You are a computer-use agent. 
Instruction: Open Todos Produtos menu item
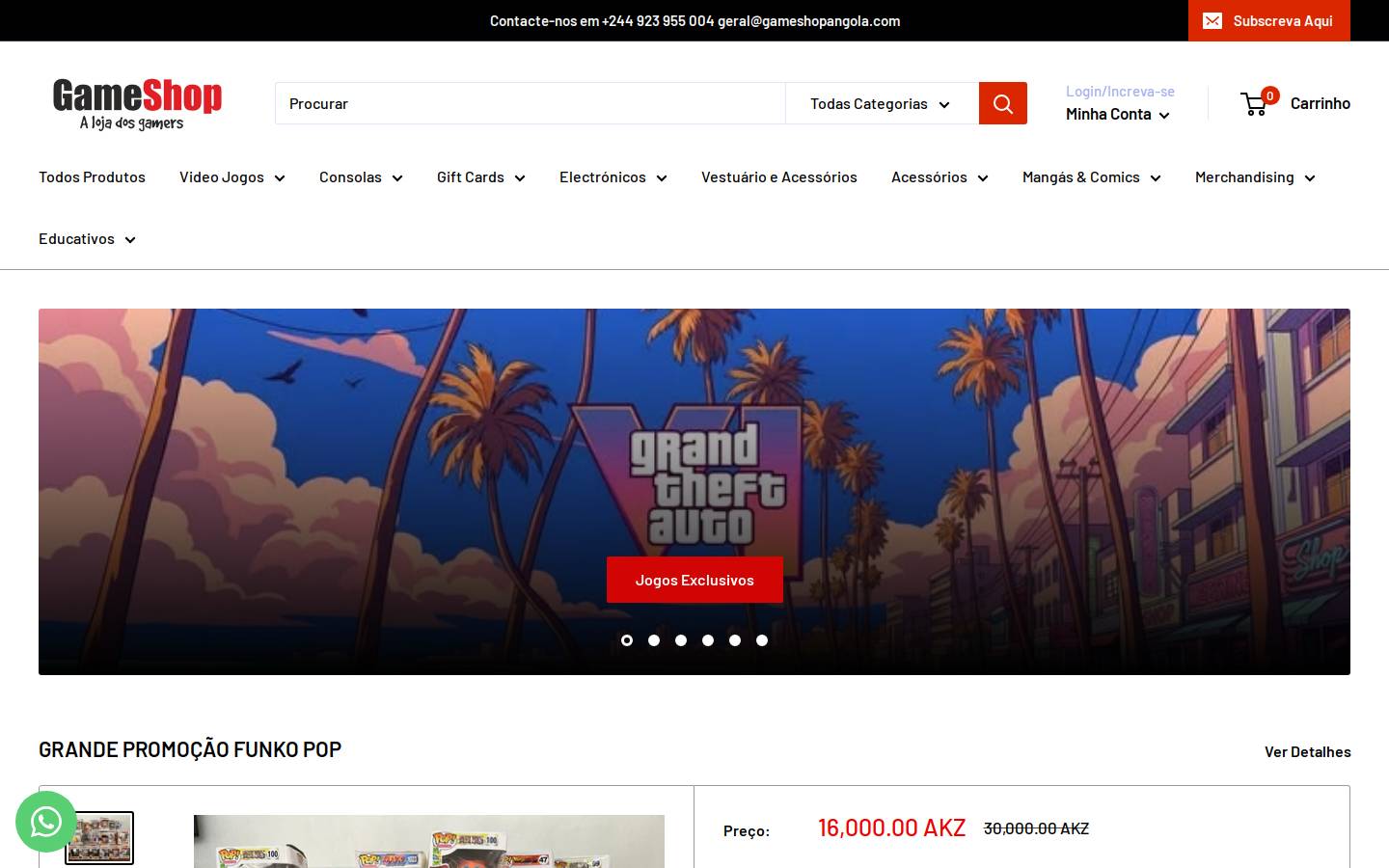(92, 176)
